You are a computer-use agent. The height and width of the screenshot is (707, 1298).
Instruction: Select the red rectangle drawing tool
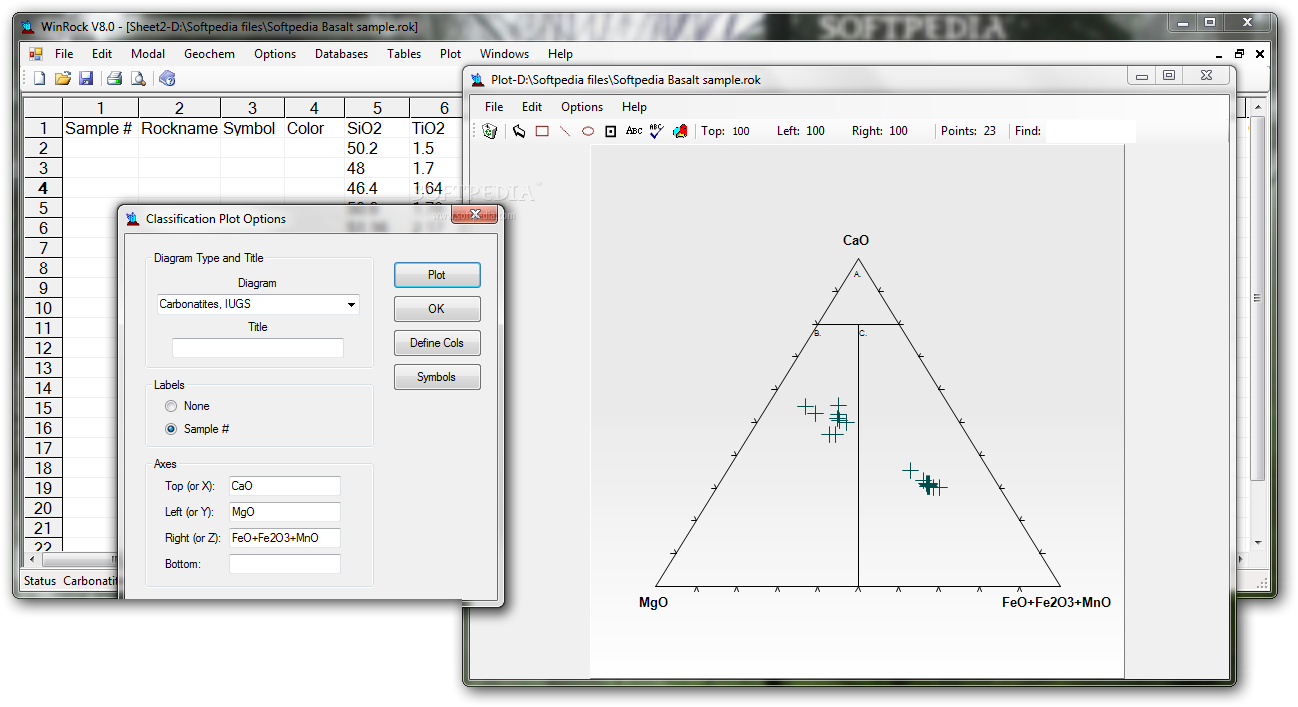542,131
